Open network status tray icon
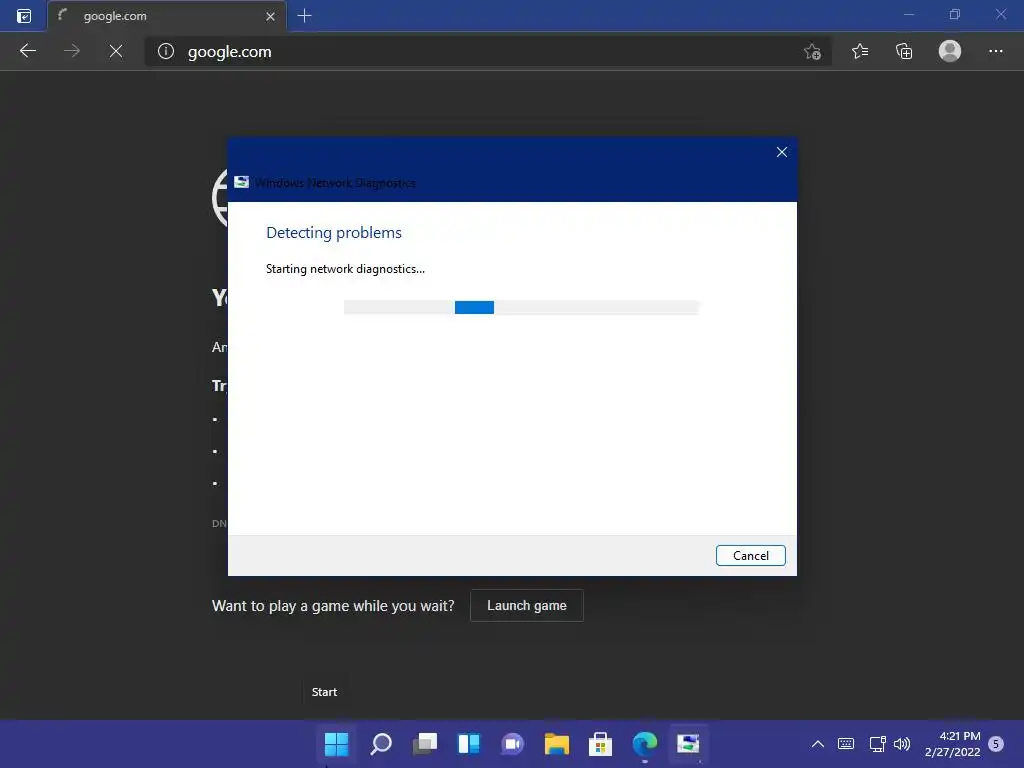 pyautogui.click(x=877, y=743)
